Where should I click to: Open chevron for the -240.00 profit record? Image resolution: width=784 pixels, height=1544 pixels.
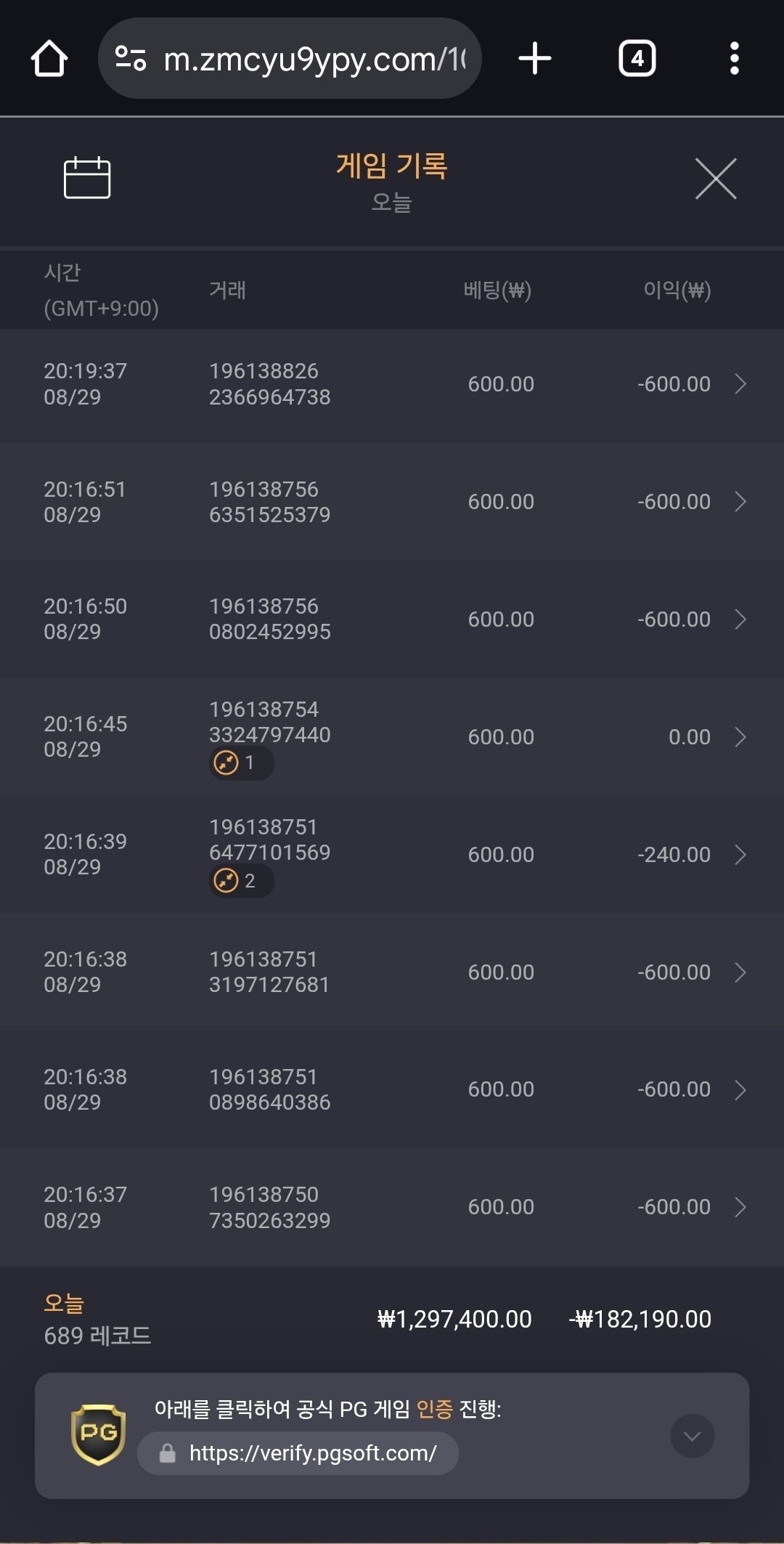click(740, 855)
